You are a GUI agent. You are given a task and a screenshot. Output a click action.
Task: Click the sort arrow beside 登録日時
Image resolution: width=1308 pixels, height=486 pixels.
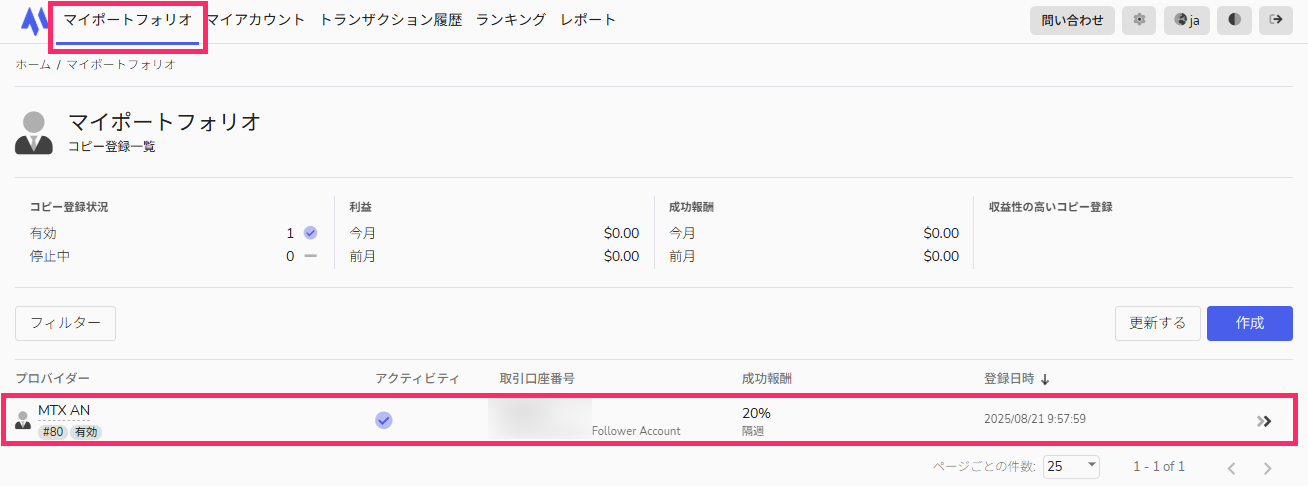point(1045,379)
